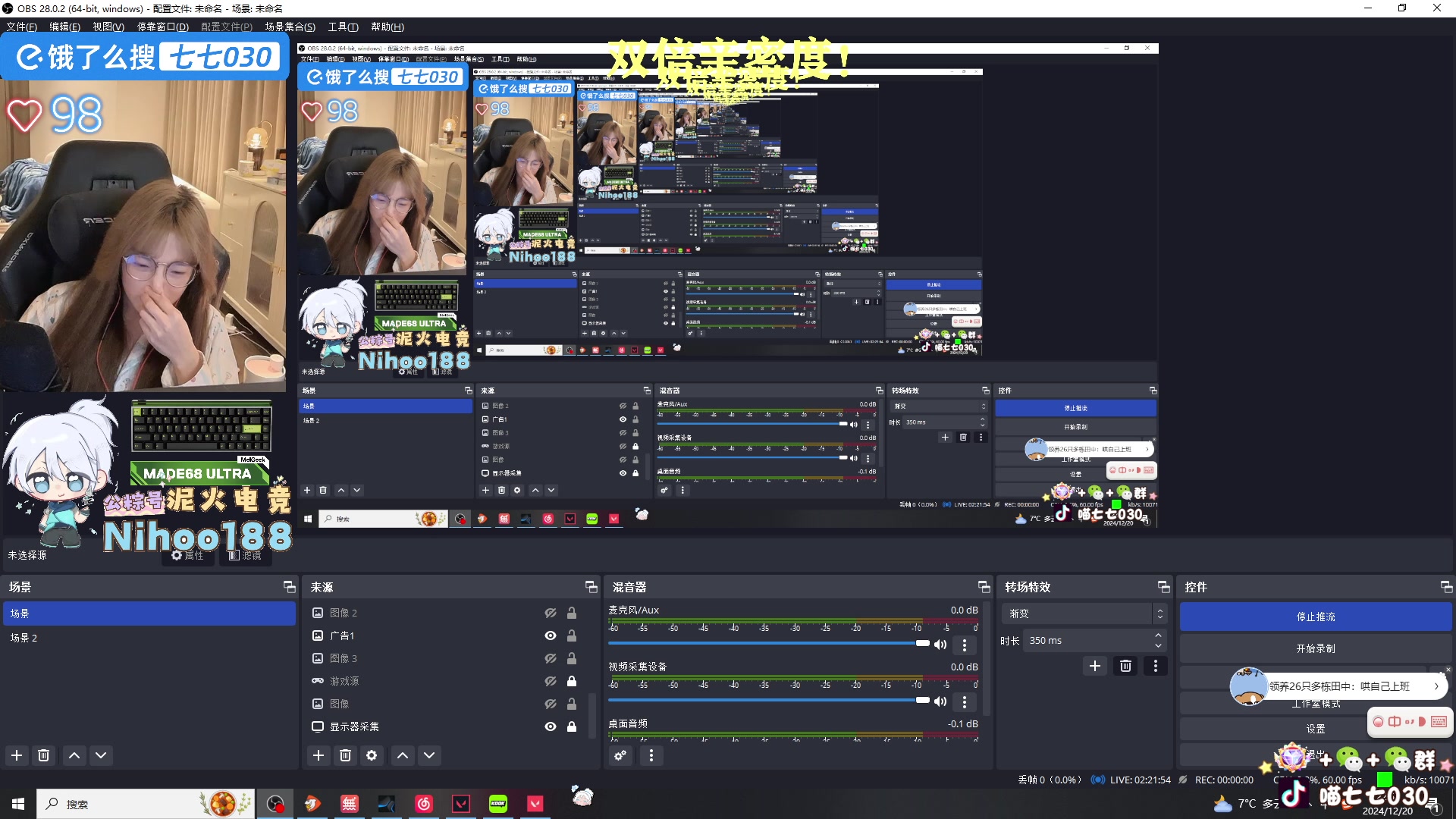Toggle visibility of 图像 2 source
Viewport: 1456px width, 819px height.
coord(551,613)
